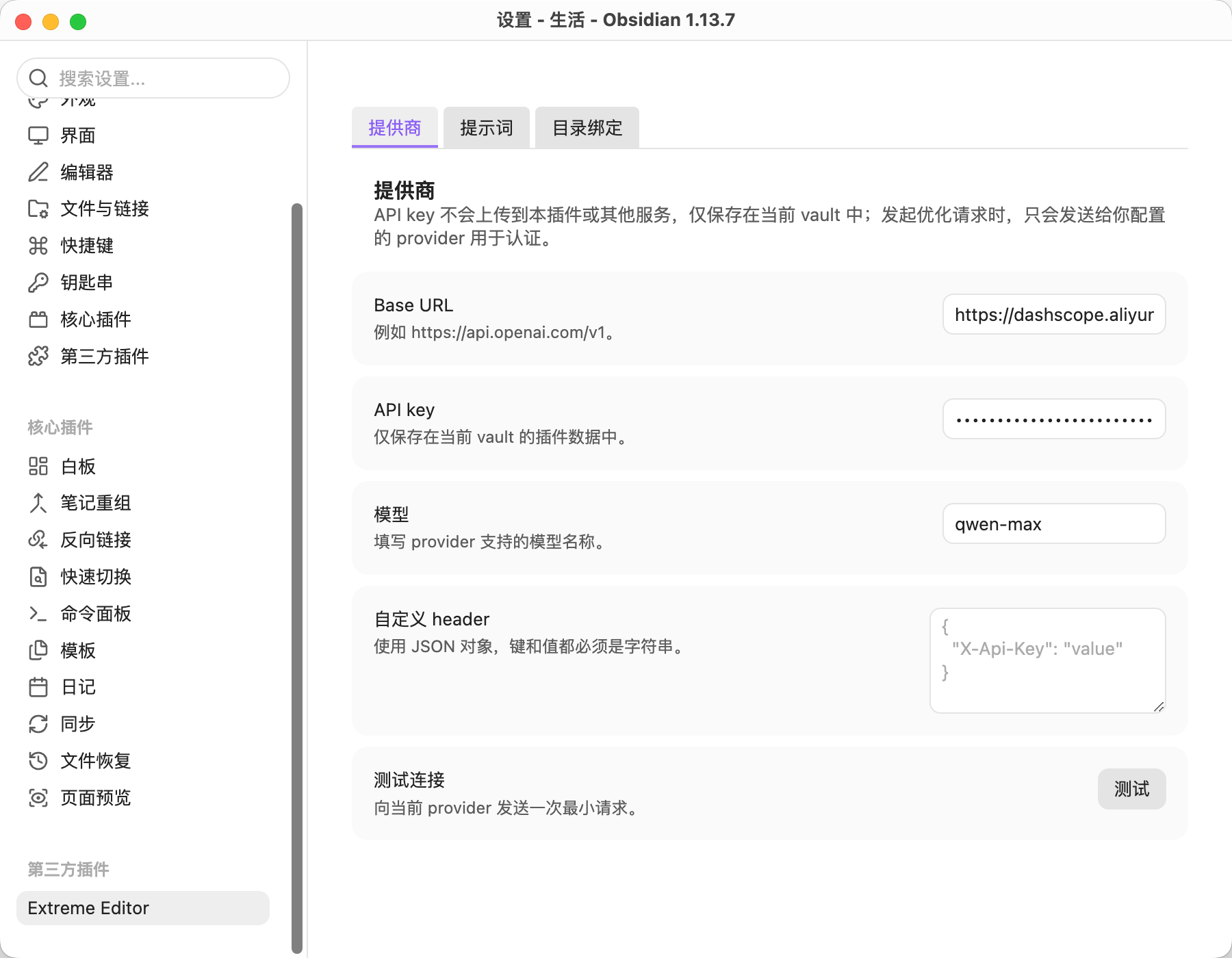Click the puzzle icon for 第三方插件

[x=38, y=356]
